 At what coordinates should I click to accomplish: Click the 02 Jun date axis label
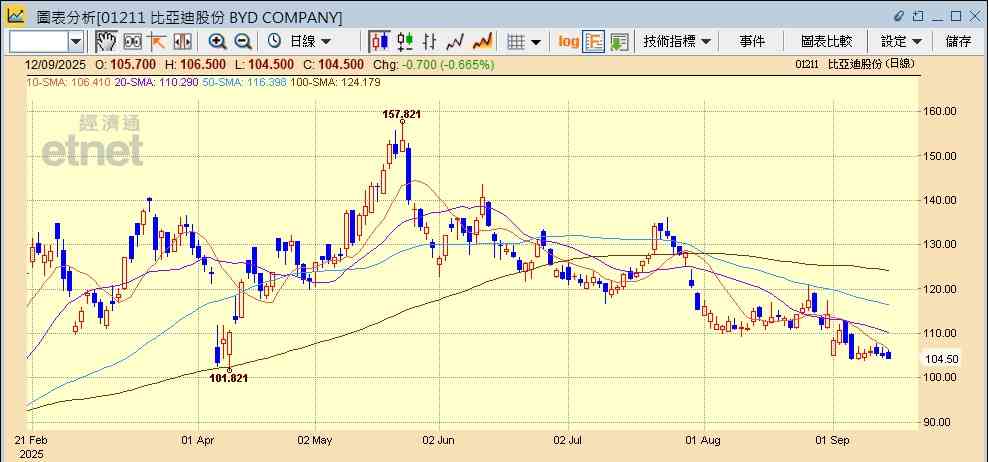tap(438, 439)
